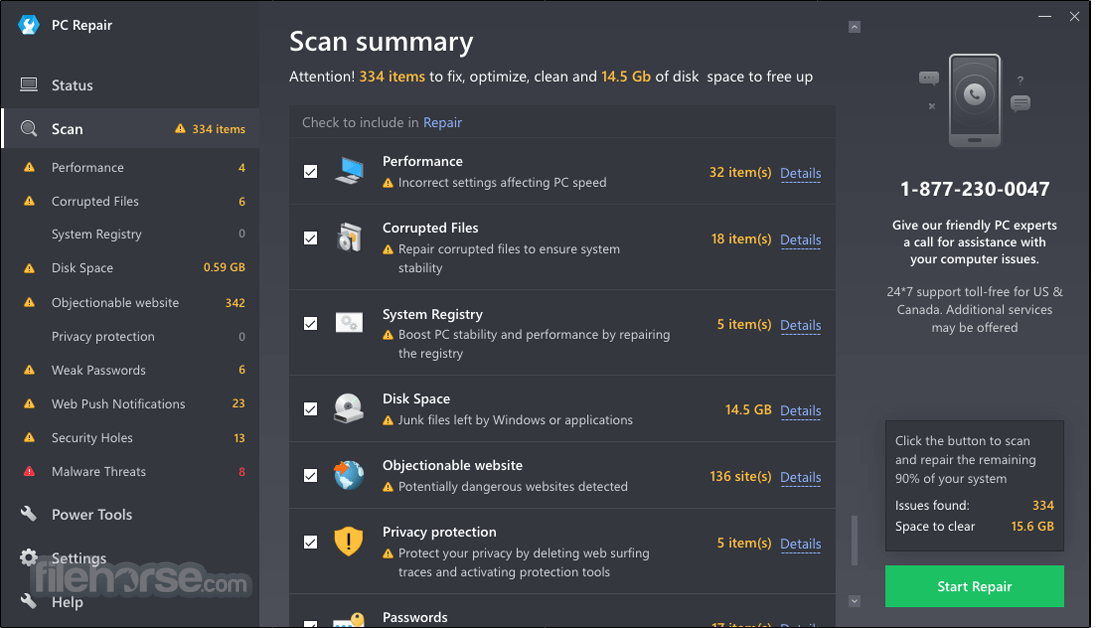
Task: Uncheck the Objectionable website checkbox
Action: (x=310, y=475)
